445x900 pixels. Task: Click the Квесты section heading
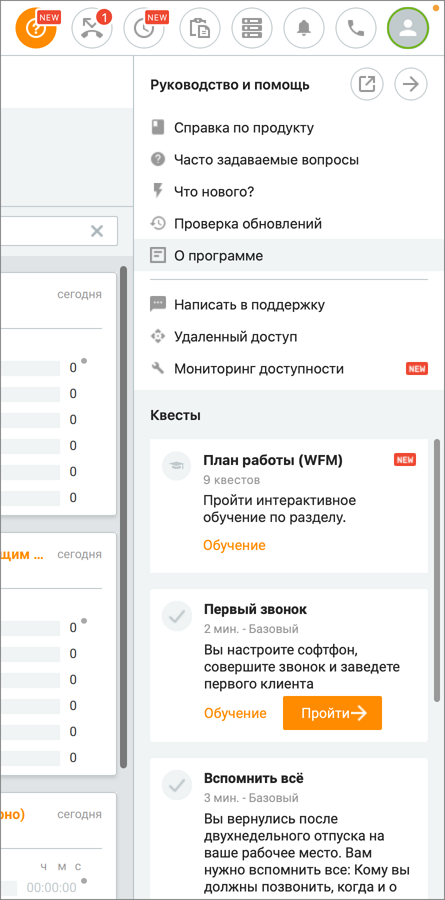176,415
